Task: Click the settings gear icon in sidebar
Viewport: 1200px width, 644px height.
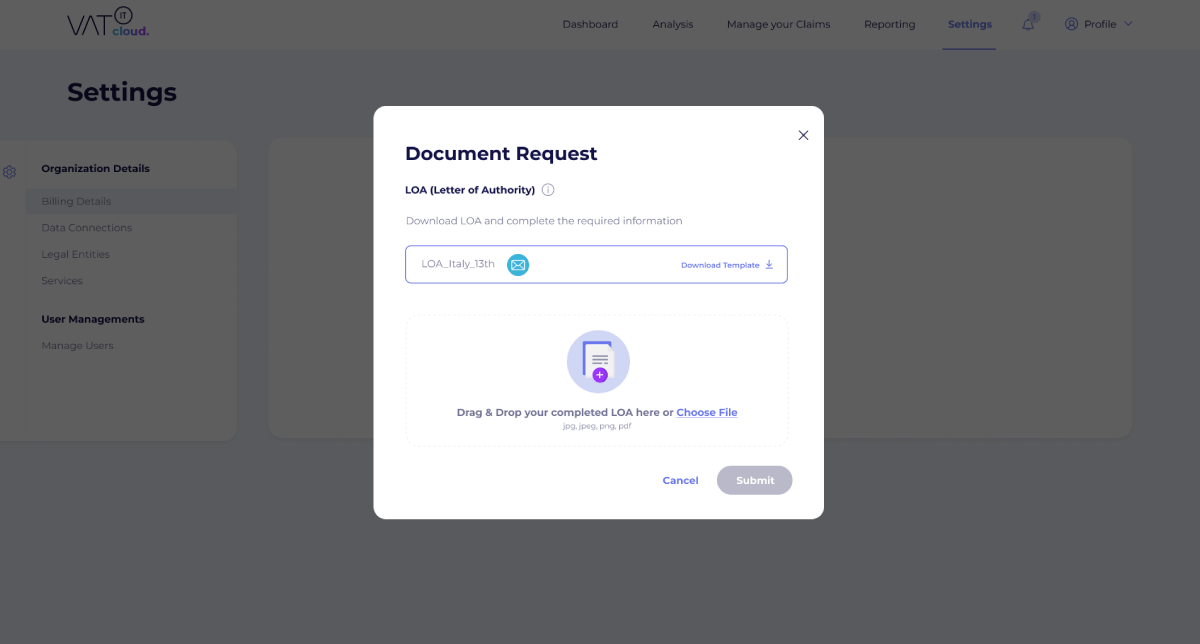Action: [x=10, y=172]
